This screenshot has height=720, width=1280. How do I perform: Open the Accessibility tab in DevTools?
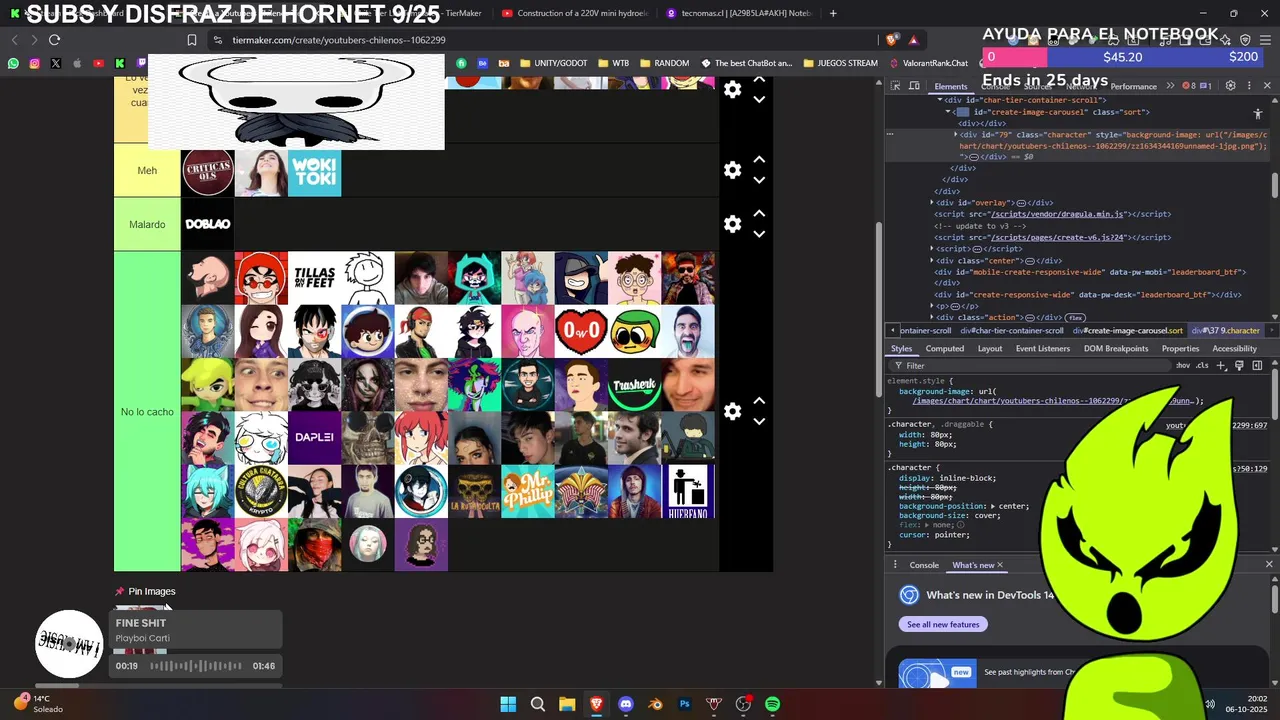point(1234,349)
